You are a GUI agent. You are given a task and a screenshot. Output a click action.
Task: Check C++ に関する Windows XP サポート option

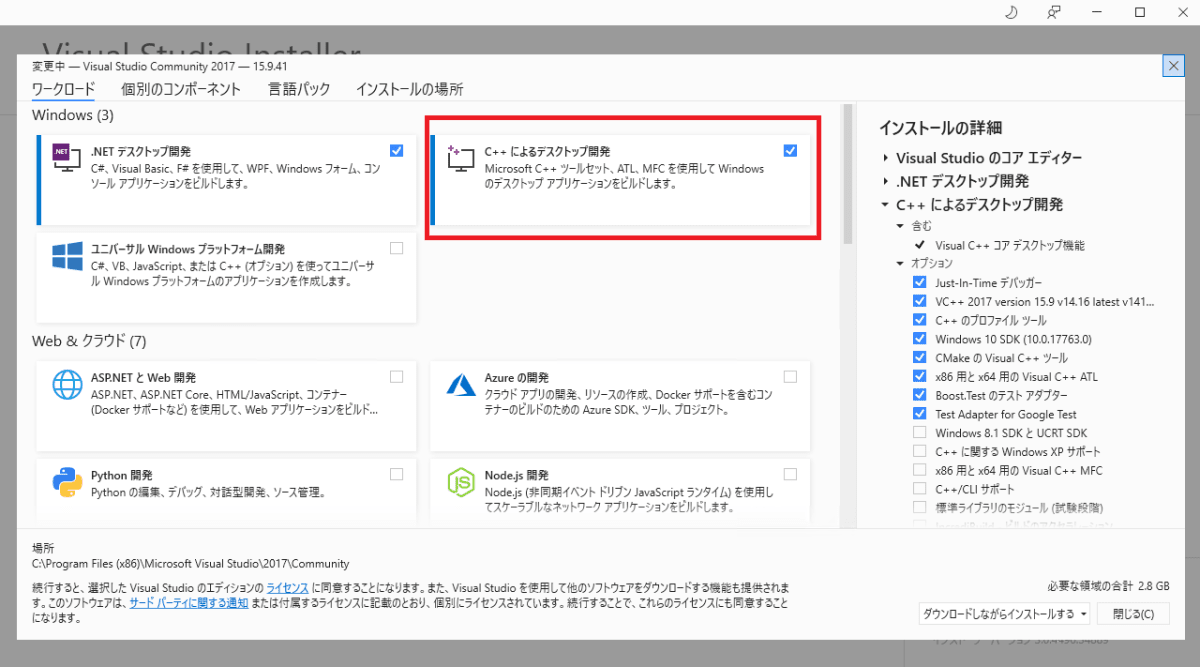(x=919, y=451)
